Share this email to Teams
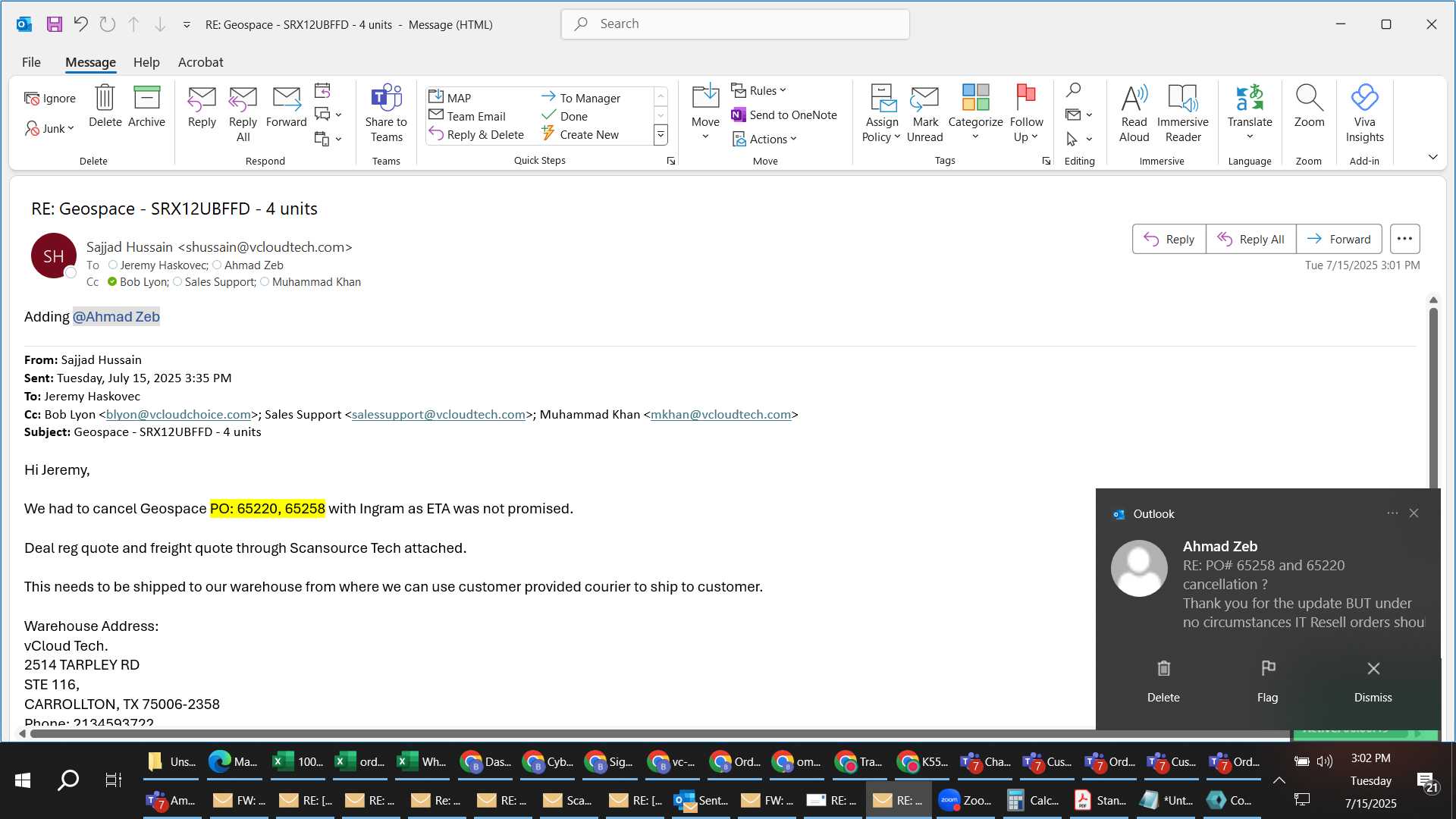1456x819 pixels. 386,114
